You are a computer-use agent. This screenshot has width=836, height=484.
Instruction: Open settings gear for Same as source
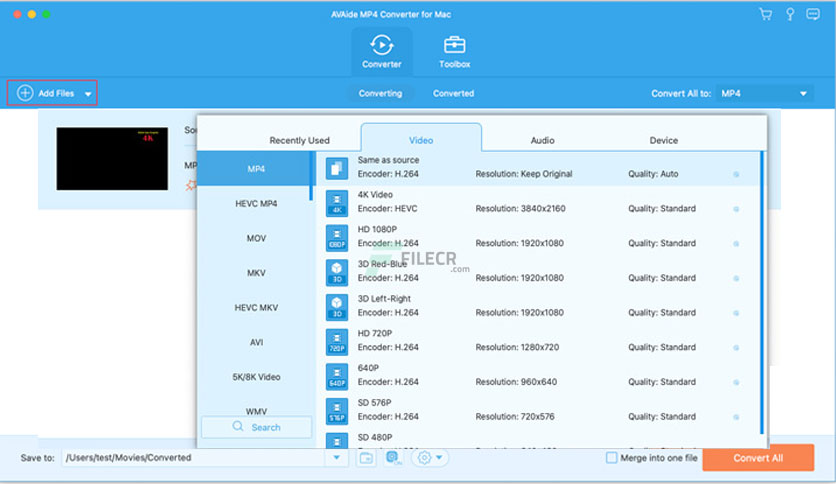click(736, 174)
